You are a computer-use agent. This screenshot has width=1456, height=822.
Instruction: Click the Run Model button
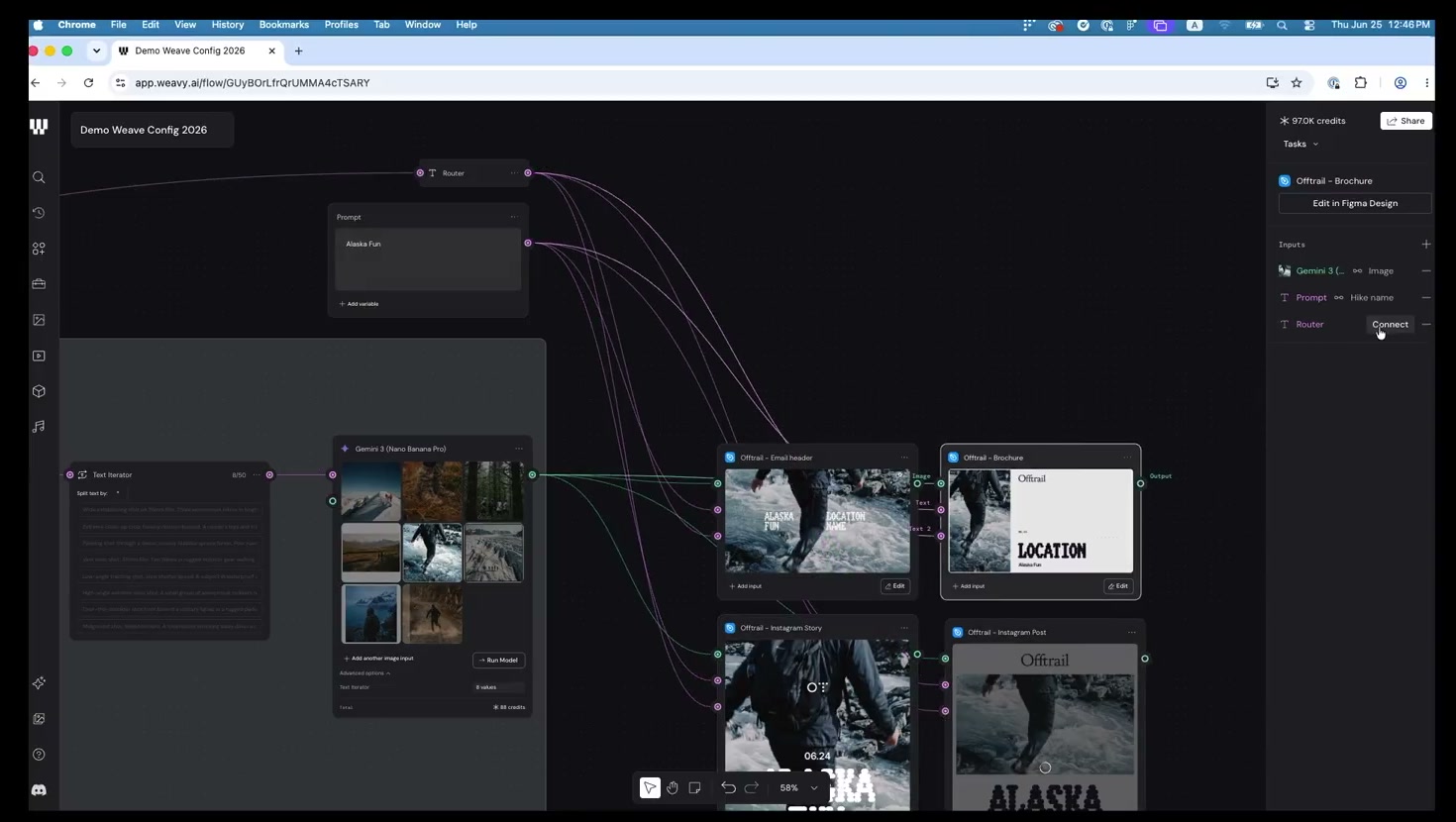[x=498, y=660]
